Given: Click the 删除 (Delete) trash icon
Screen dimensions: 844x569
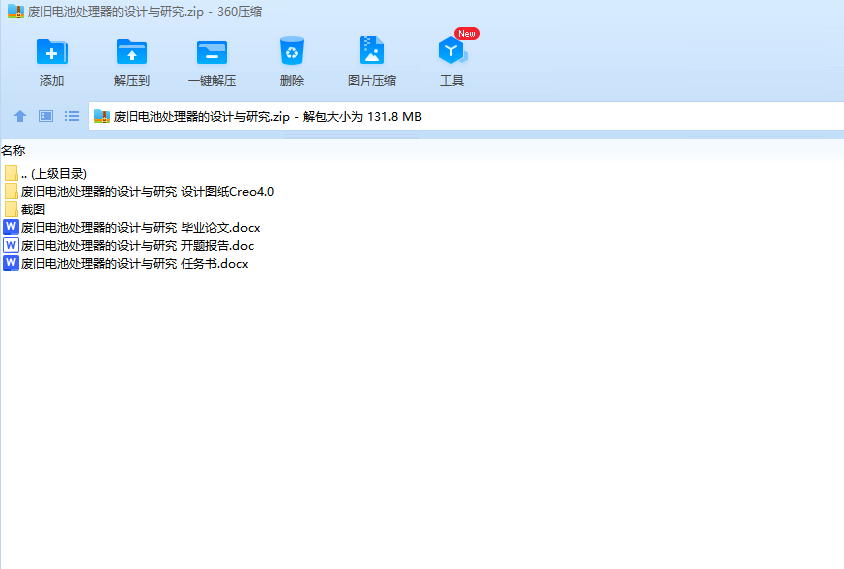Looking at the screenshot, I should (292, 52).
